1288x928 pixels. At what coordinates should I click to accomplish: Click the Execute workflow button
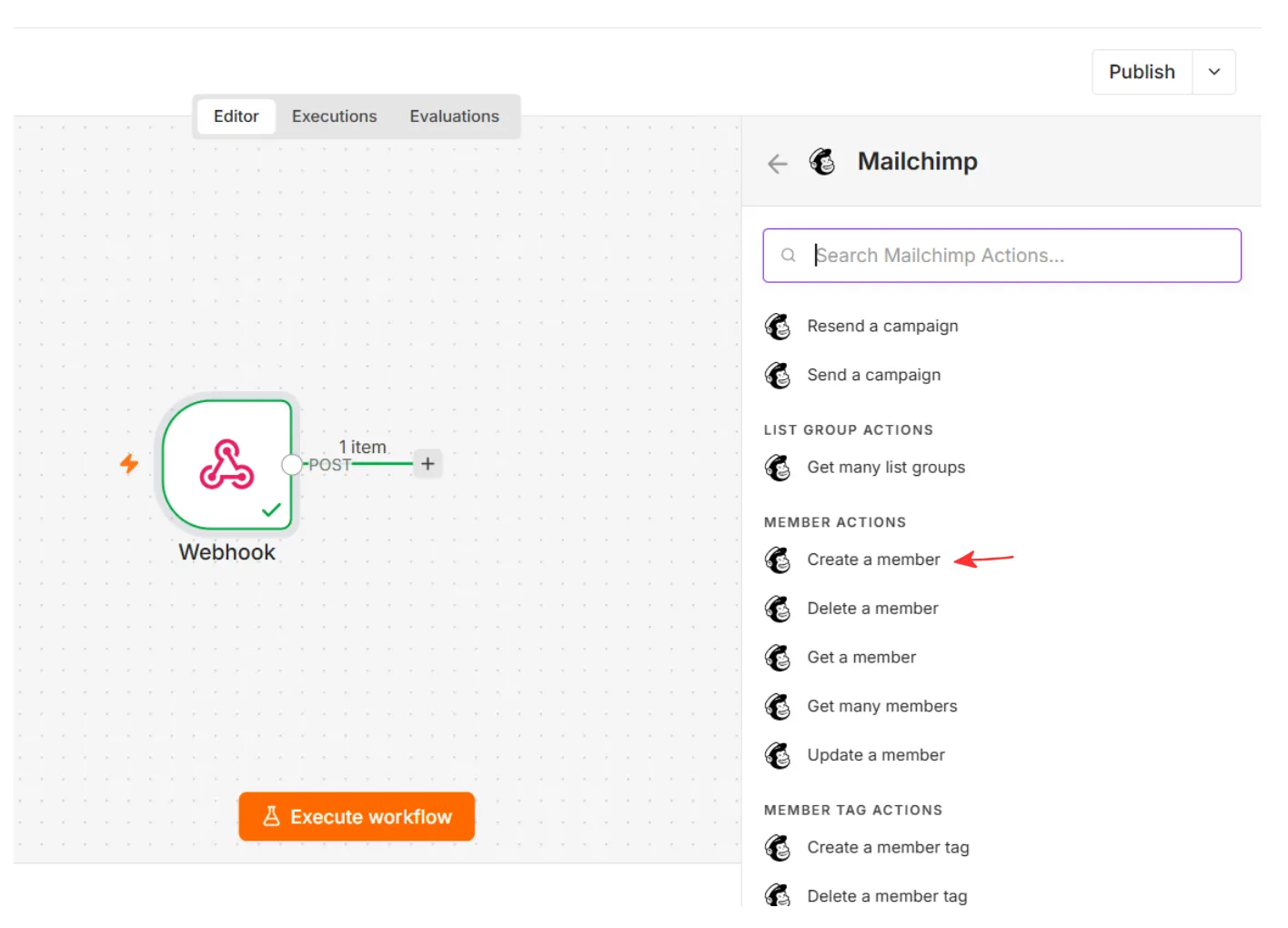coord(357,816)
